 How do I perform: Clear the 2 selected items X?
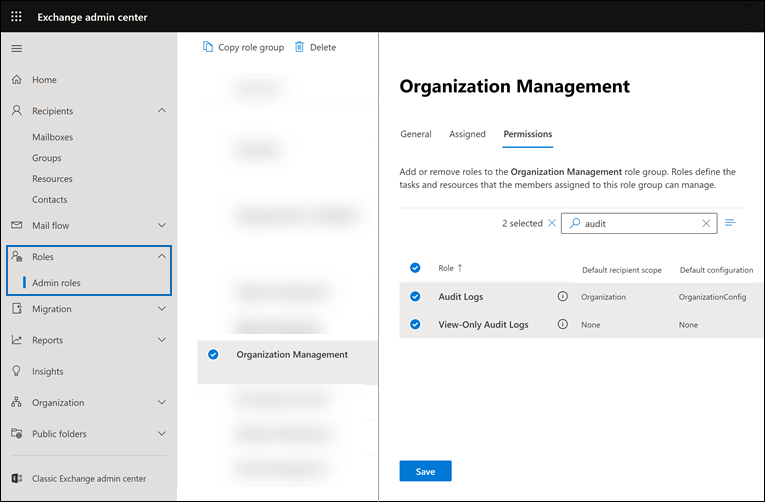552,223
